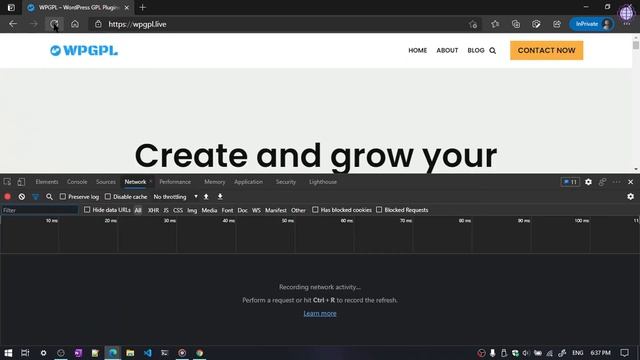Screen dimensions: 640x360
Task: Toggle the device emulation toolbar icon
Action: pyautogui.click(x=21, y=182)
